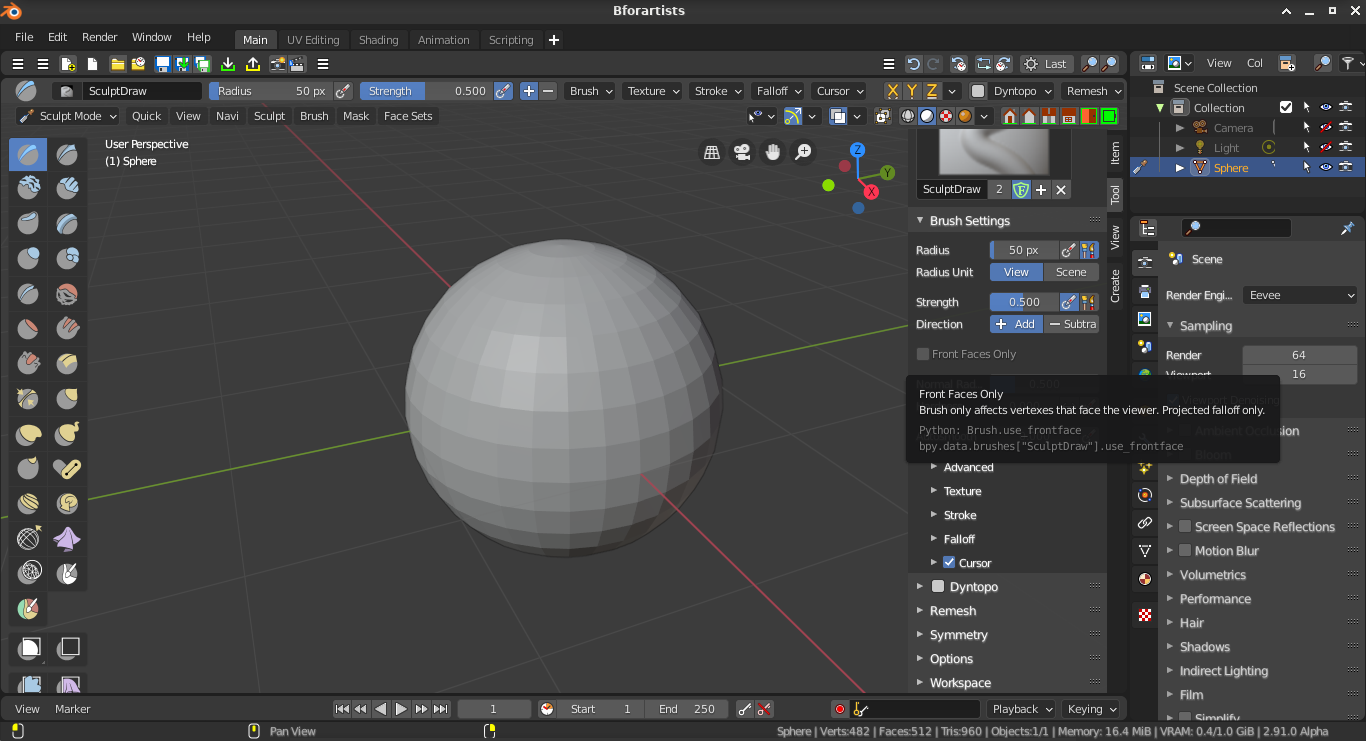Viewport: 1366px width, 741px height.
Task: Select the Draw Sharp sculpt brush
Action: coord(67,154)
